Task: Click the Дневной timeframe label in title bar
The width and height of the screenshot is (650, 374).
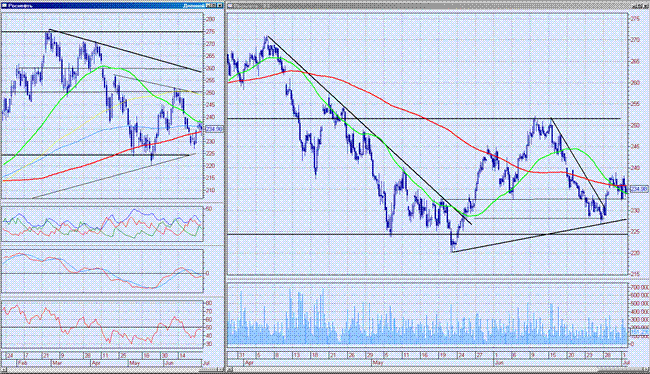Action: [194, 5]
